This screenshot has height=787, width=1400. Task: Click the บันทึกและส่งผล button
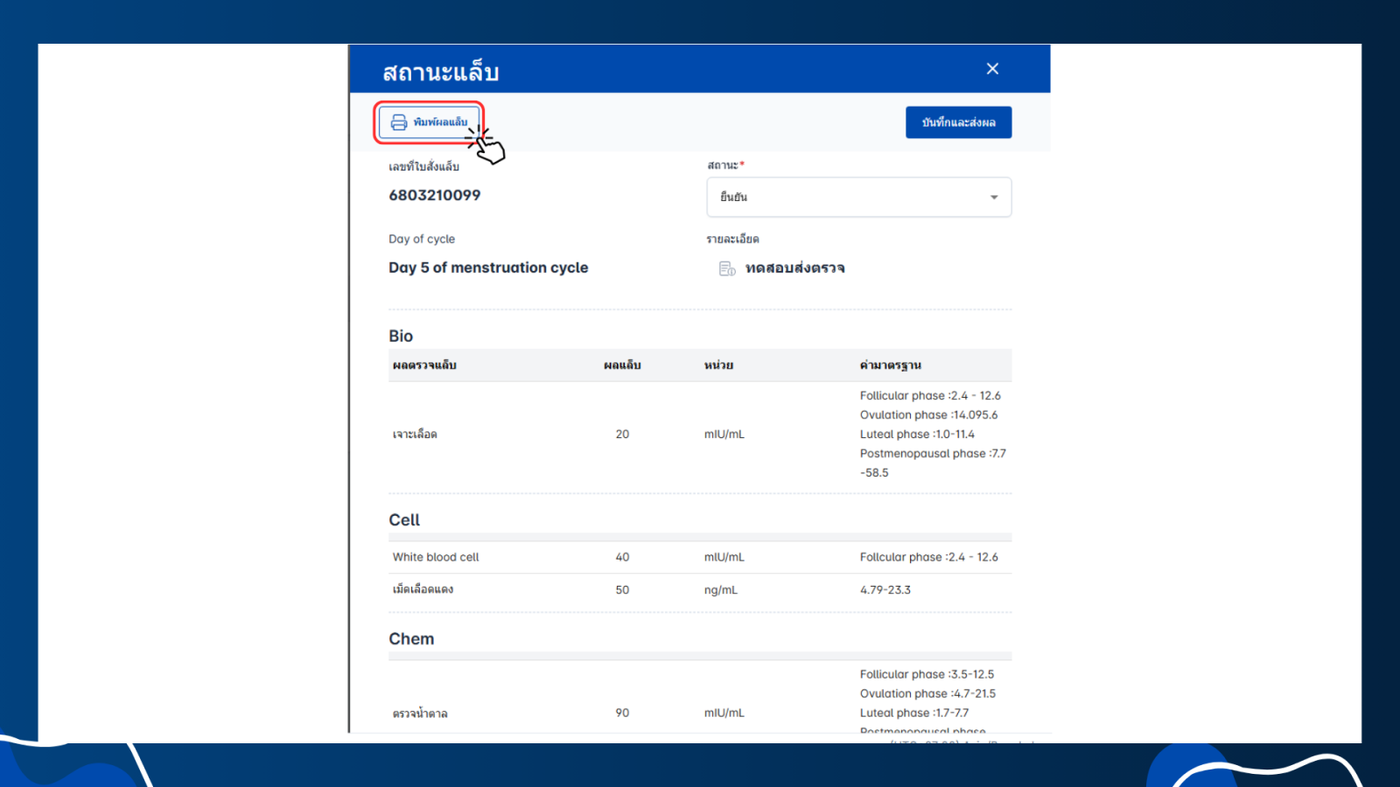[x=958, y=122]
